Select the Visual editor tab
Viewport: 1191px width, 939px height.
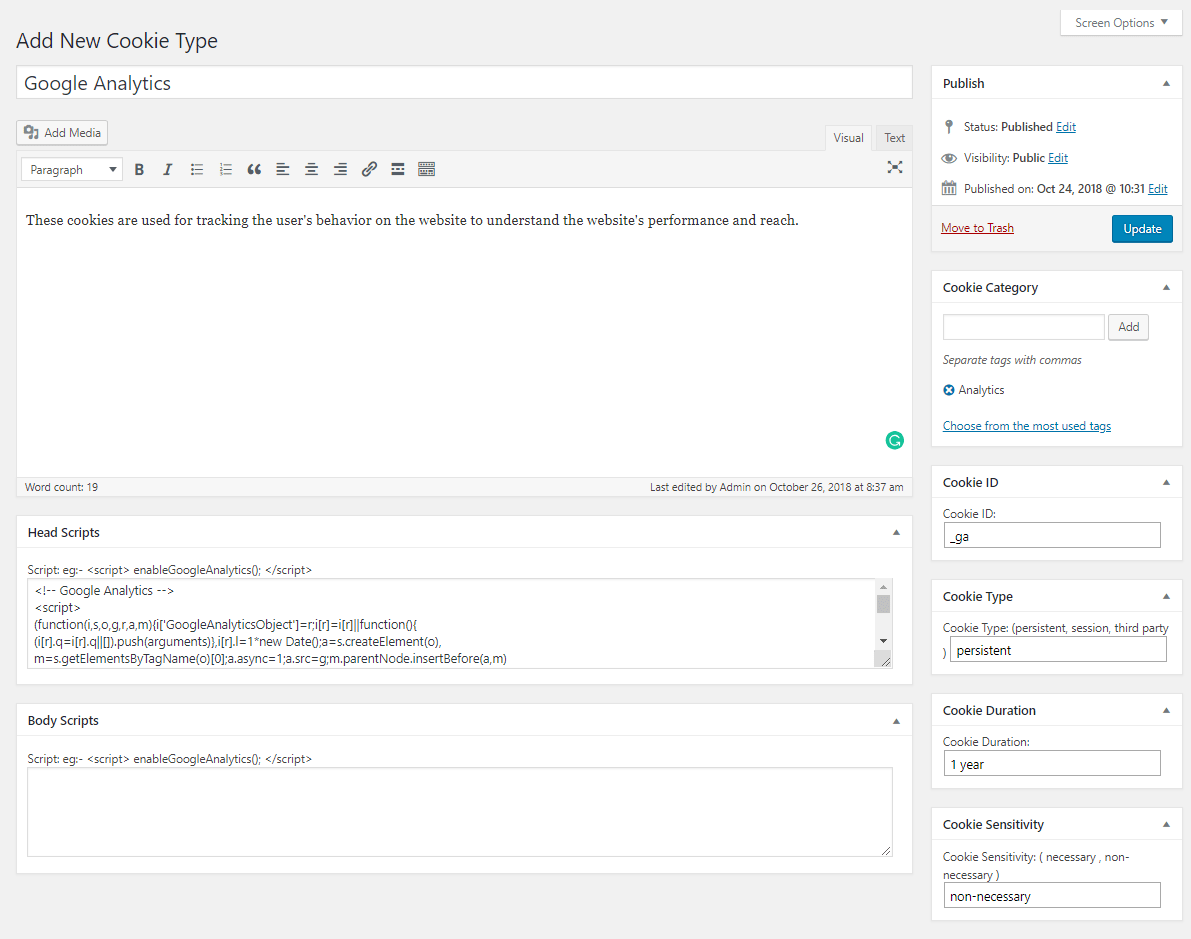click(x=848, y=137)
